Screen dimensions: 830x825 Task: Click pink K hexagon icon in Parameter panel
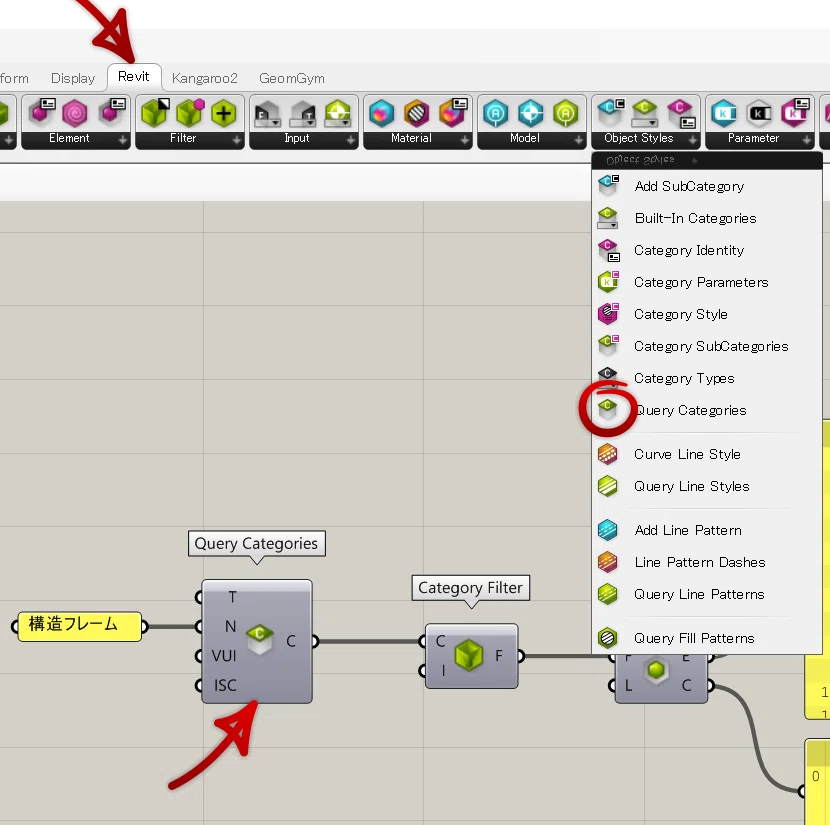pyautogui.click(x=796, y=112)
